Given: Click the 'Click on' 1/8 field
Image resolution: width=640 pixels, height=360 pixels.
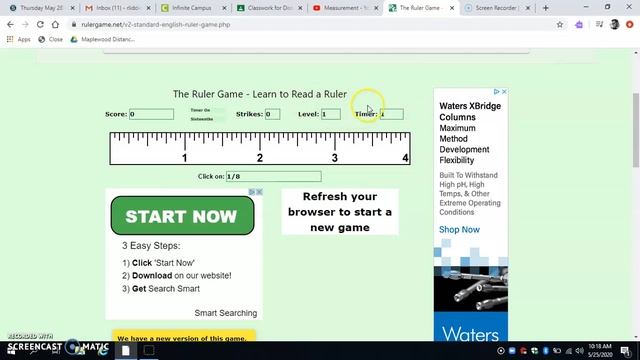Looking at the screenshot, I should point(274,176).
